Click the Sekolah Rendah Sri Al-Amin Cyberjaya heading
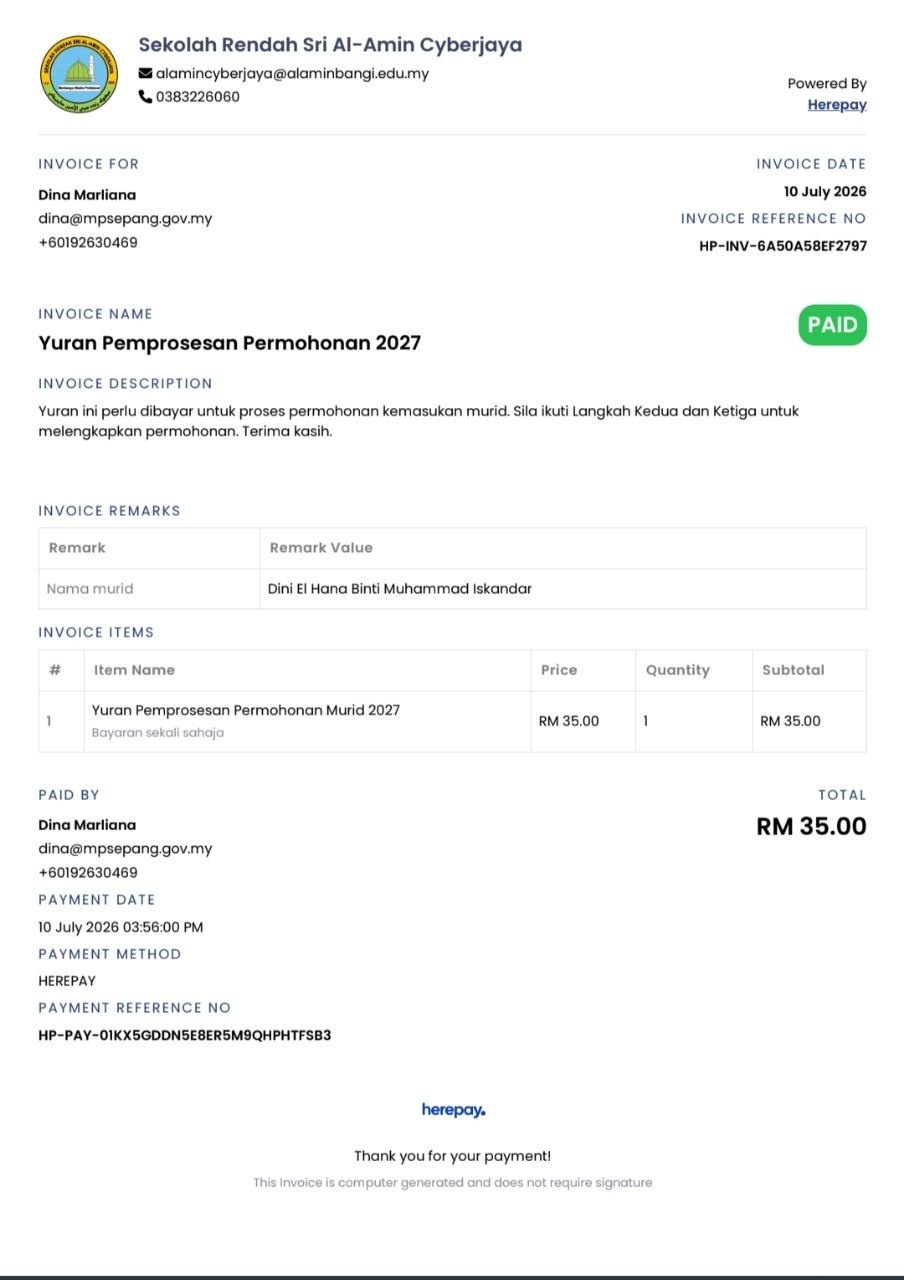The width and height of the screenshot is (904, 1280). pyautogui.click(x=330, y=45)
